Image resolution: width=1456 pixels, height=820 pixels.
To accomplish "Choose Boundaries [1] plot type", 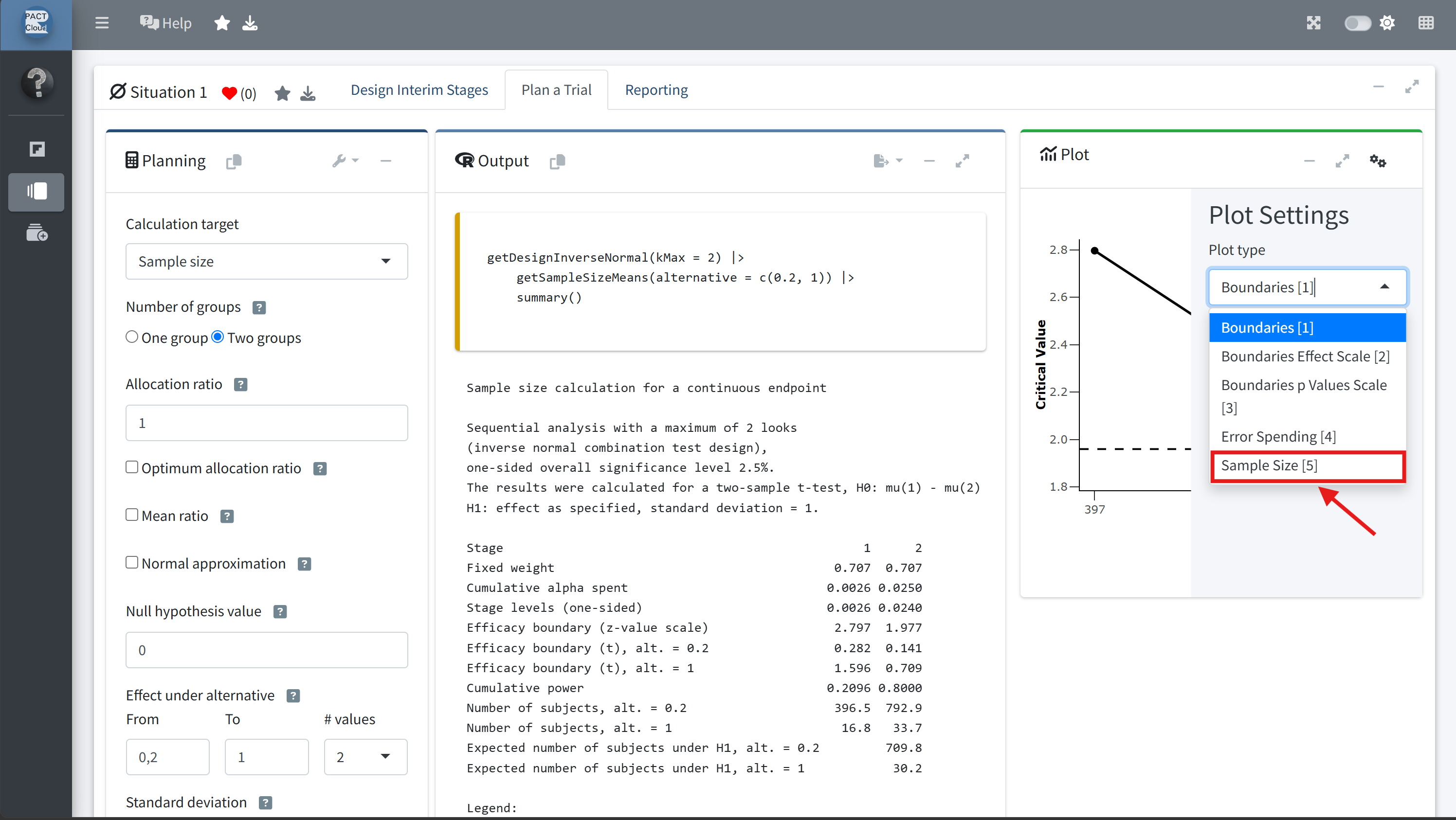I will click(1307, 327).
